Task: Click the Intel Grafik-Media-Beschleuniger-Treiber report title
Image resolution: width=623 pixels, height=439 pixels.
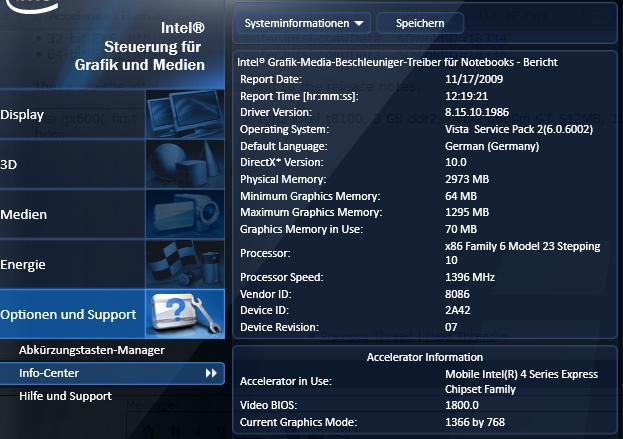Action: click(x=397, y=62)
